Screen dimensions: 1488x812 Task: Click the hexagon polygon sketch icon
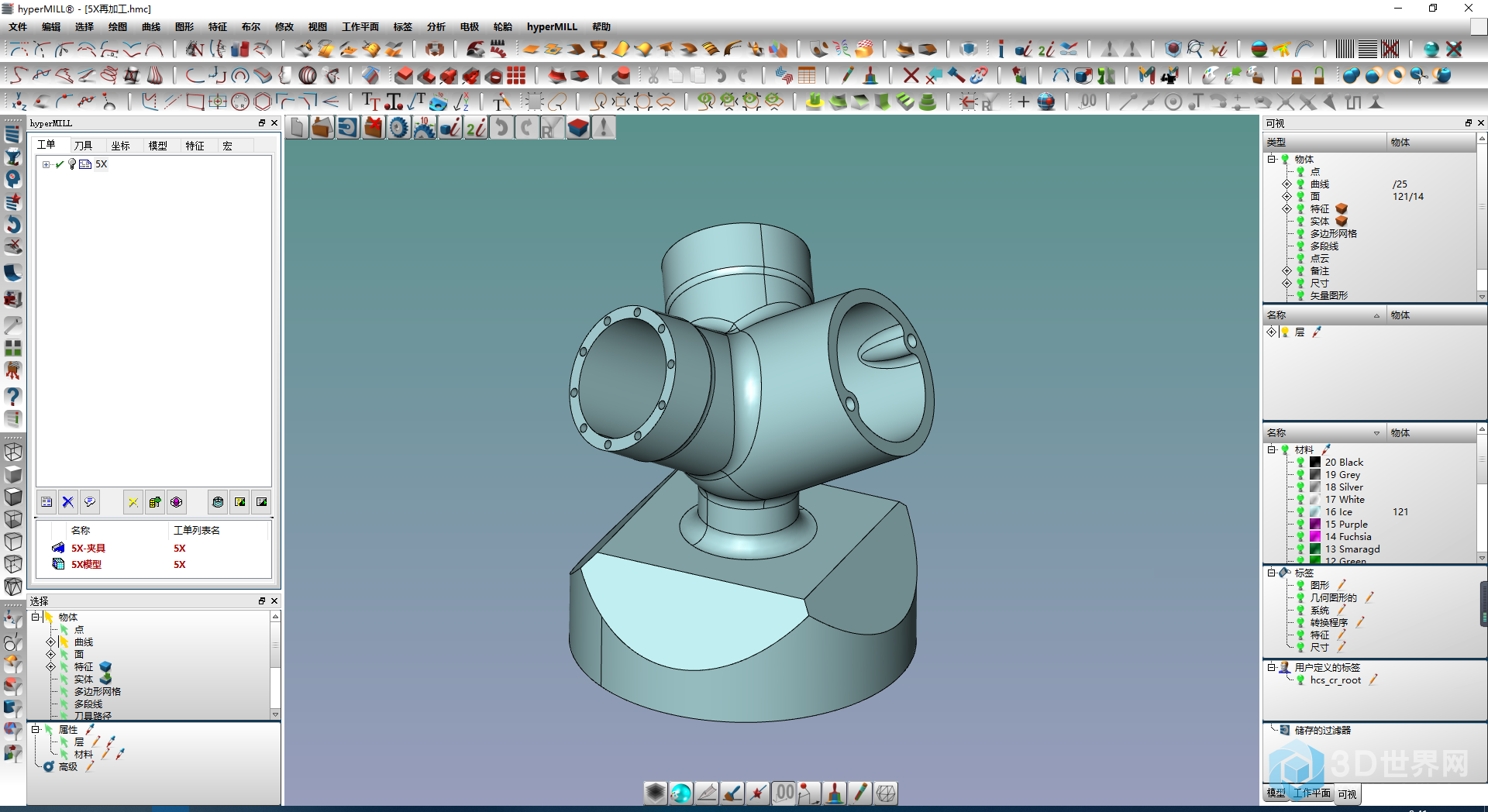(x=263, y=101)
